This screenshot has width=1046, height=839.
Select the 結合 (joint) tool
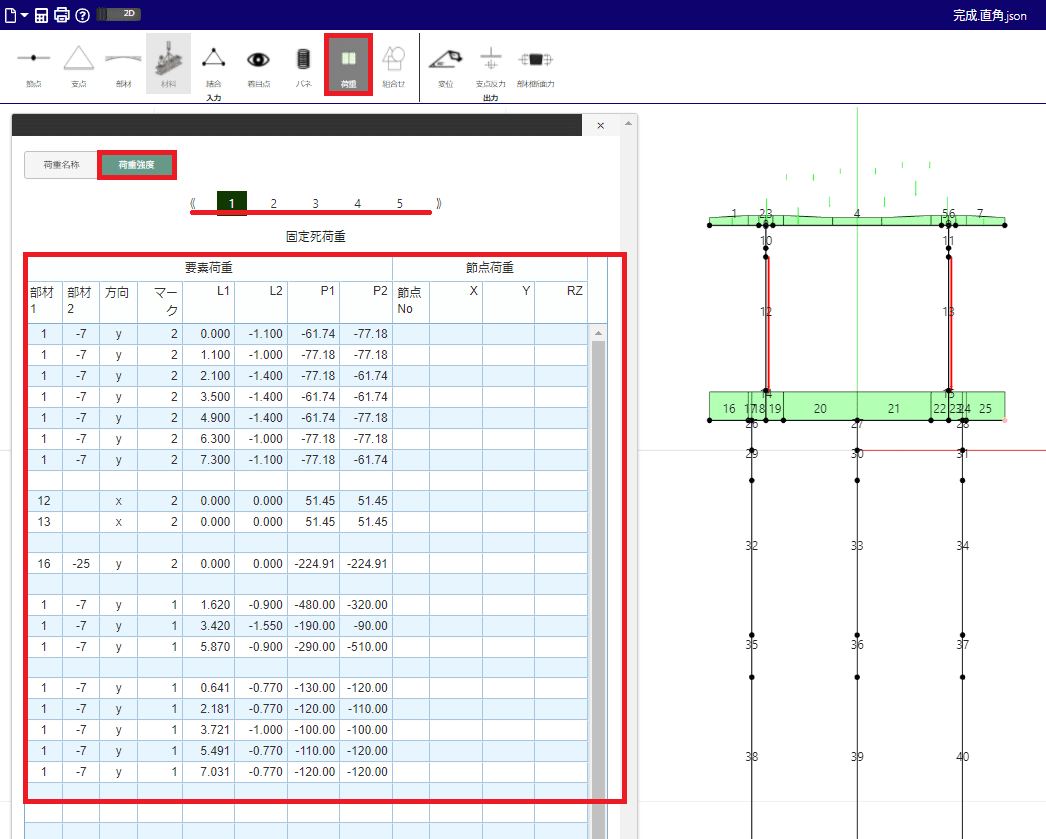[x=213, y=65]
